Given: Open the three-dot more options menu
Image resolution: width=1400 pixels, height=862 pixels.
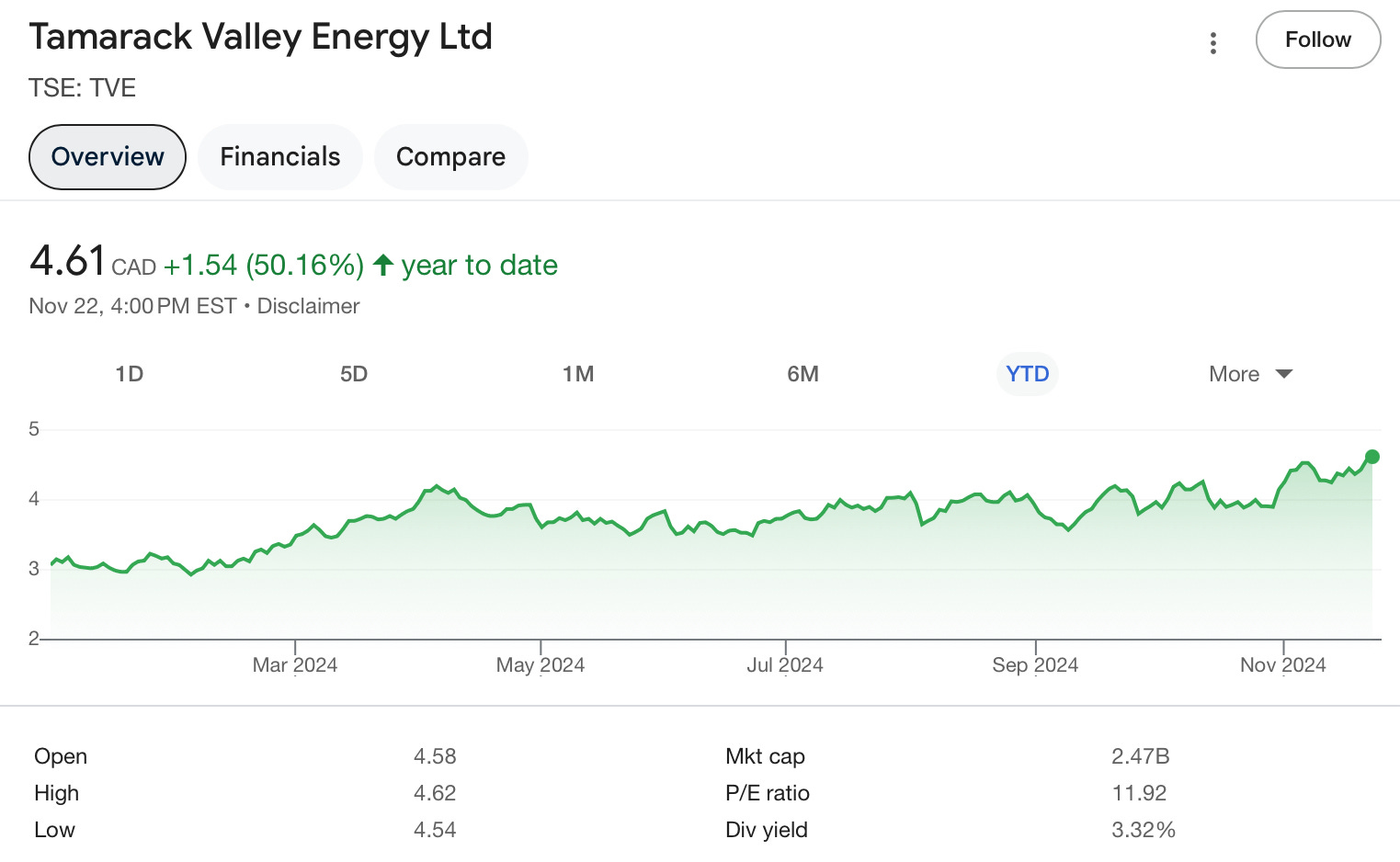Looking at the screenshot, I should pyautogui.click(x=1213, y=42).
